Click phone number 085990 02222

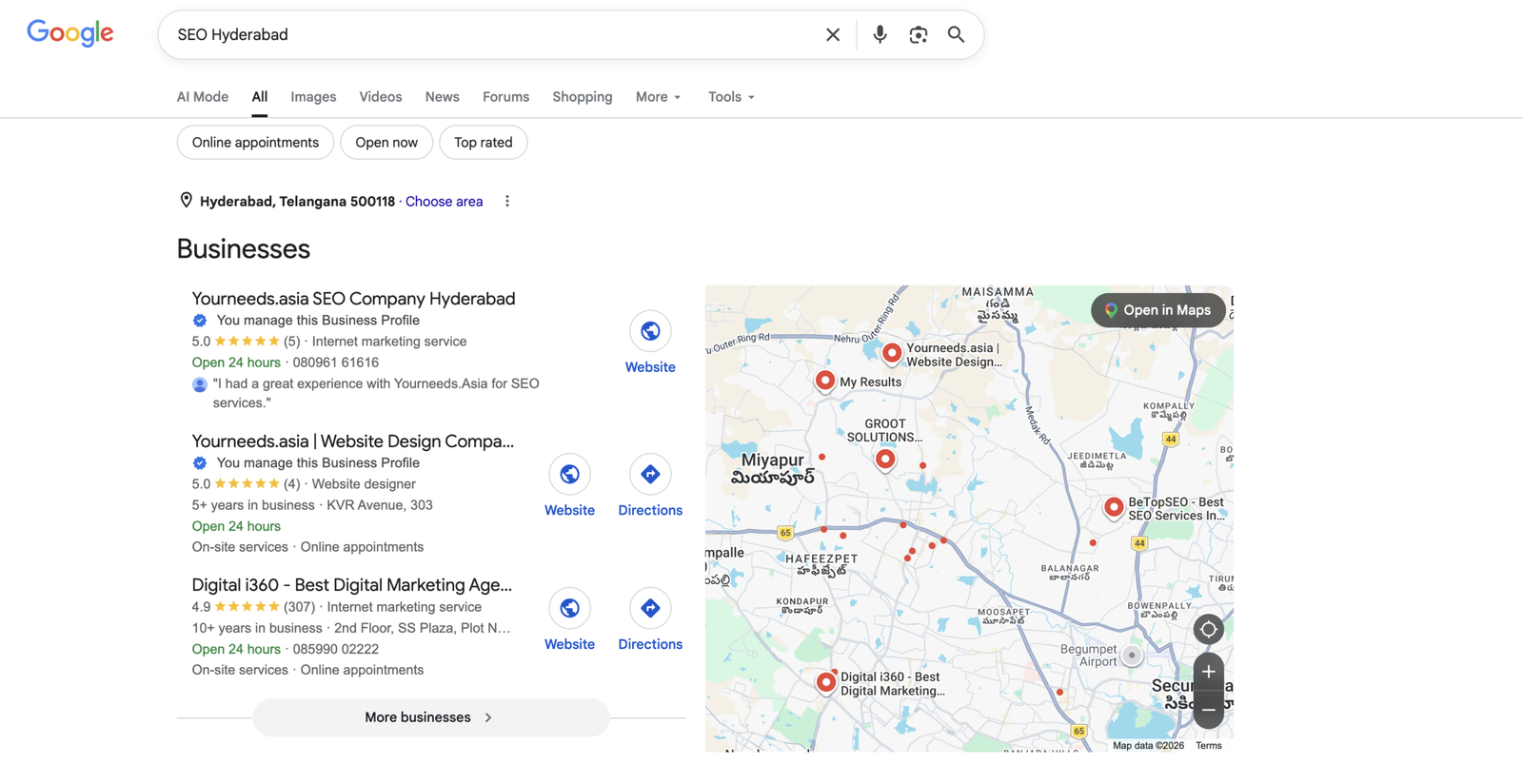(336, 649)
